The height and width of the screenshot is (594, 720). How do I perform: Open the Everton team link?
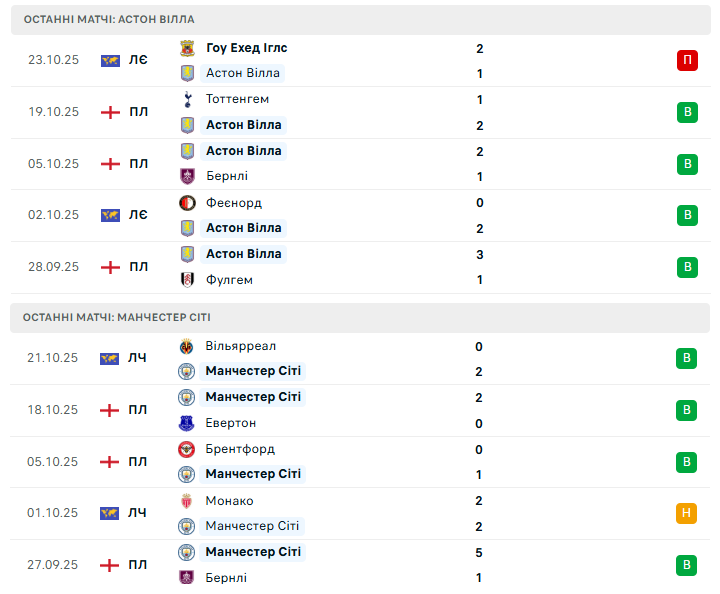[231, 423]
